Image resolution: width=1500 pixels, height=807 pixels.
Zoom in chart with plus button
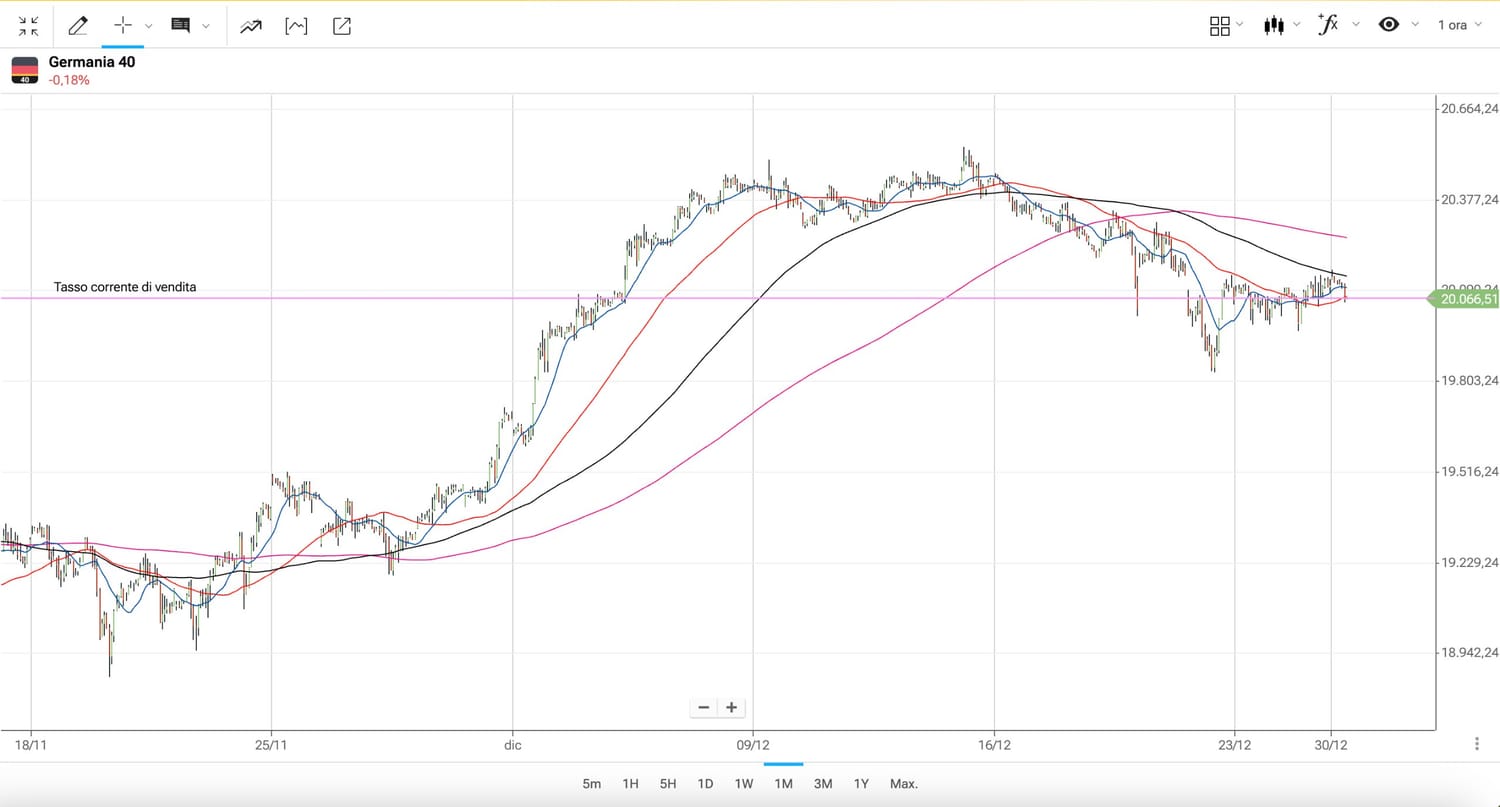click(x=732, y=707)
